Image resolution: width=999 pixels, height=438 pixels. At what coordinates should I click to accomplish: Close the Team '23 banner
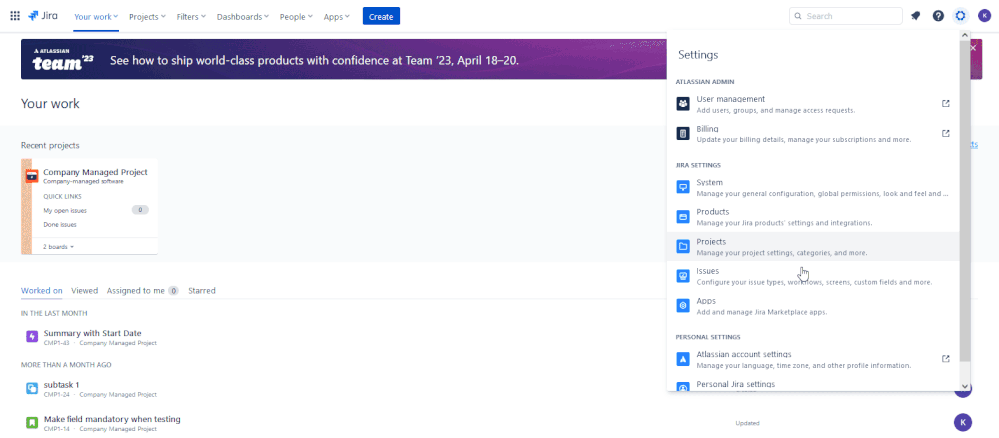tap(973, 48)
